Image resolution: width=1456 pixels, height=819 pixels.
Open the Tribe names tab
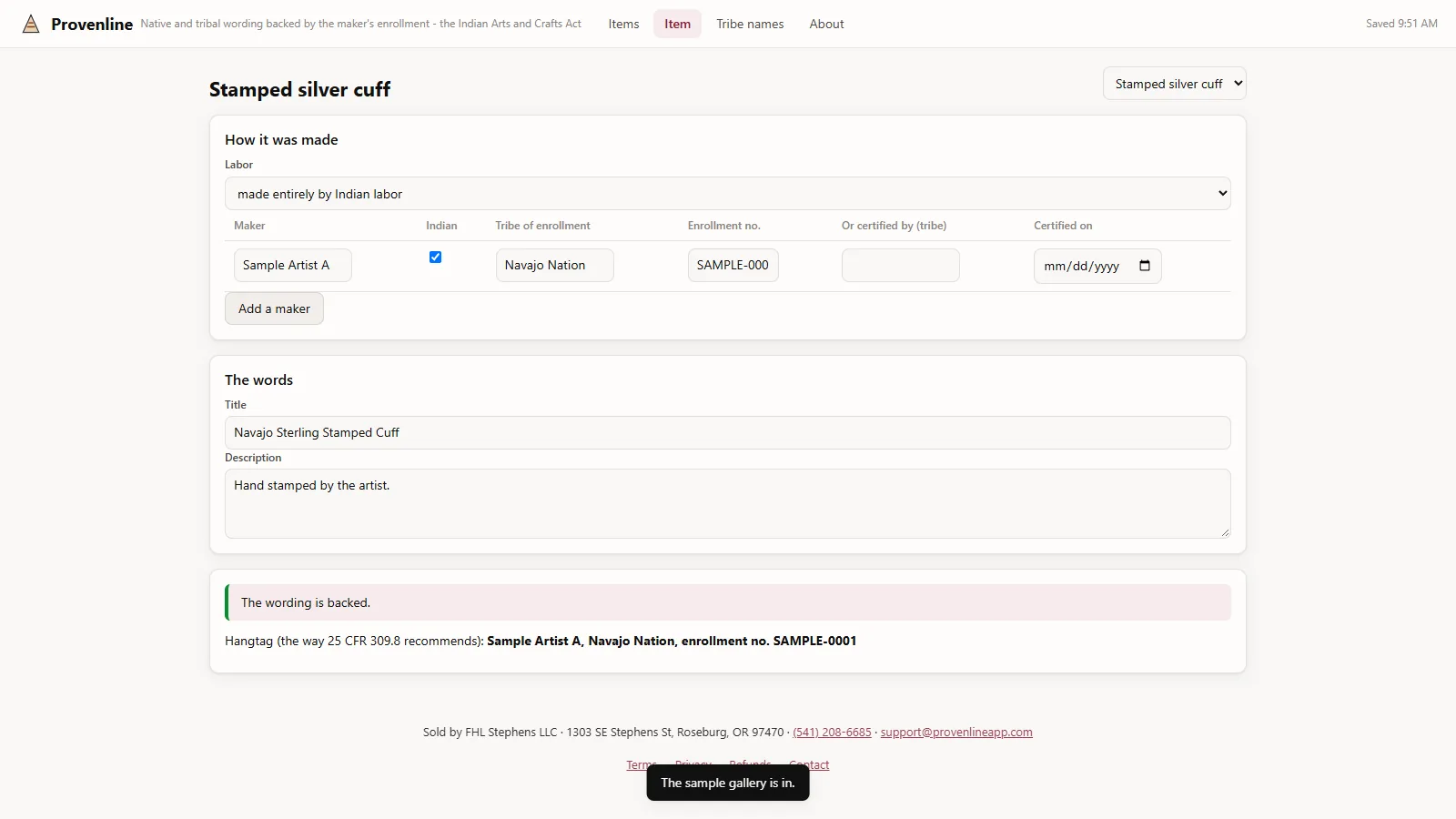click(x=750, y=24)
